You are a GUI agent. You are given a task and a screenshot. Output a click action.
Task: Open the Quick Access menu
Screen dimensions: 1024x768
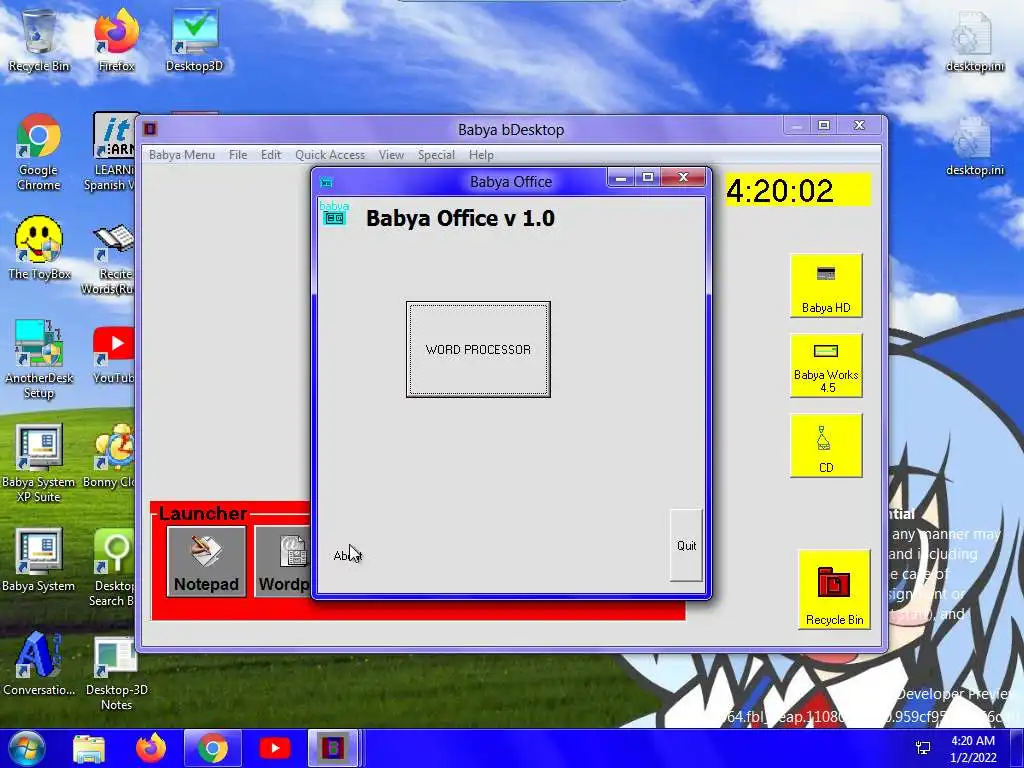(x=330, y=155)
